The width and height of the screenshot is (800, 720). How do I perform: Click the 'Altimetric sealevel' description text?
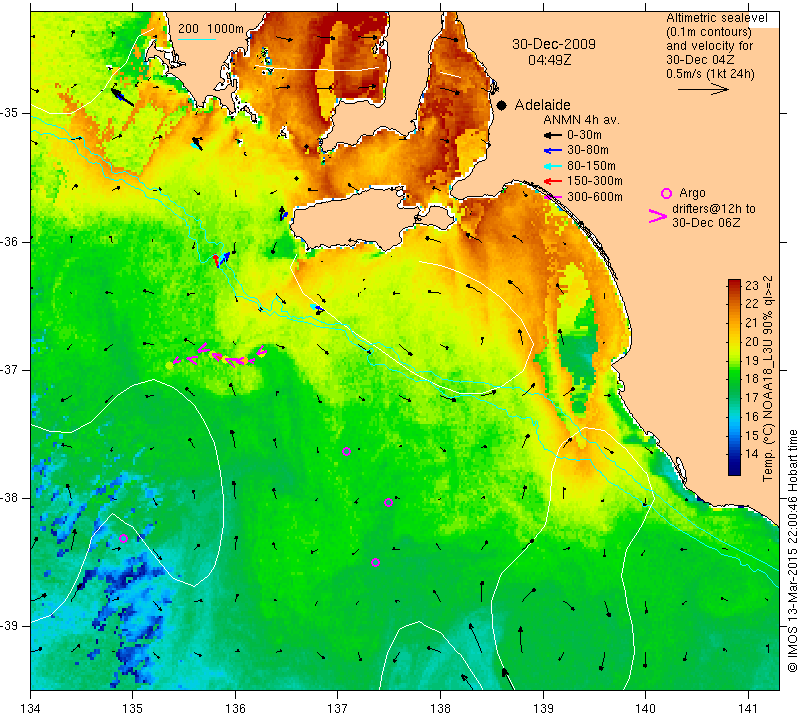pyautogui.click(x=716, y=18)
